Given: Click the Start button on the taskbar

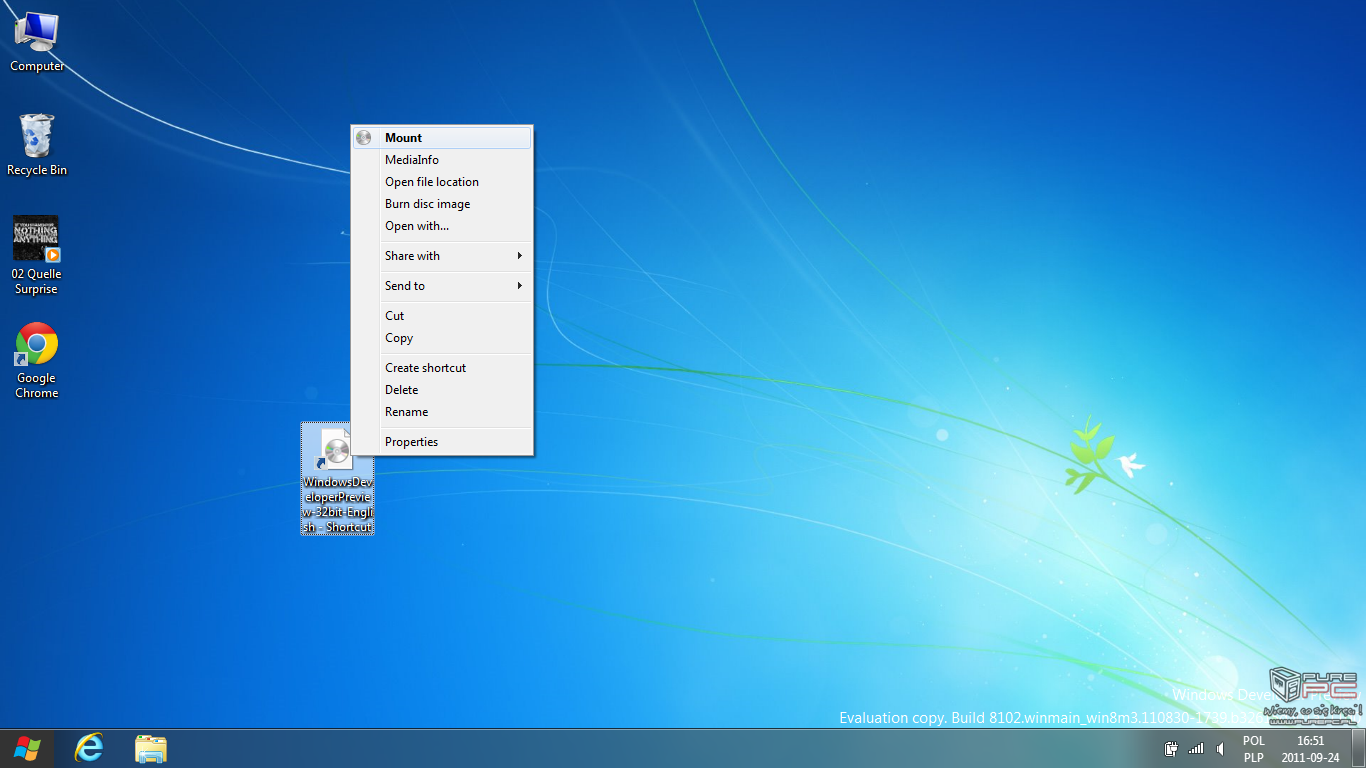Looking at the screenshot, I should [27, 748].
